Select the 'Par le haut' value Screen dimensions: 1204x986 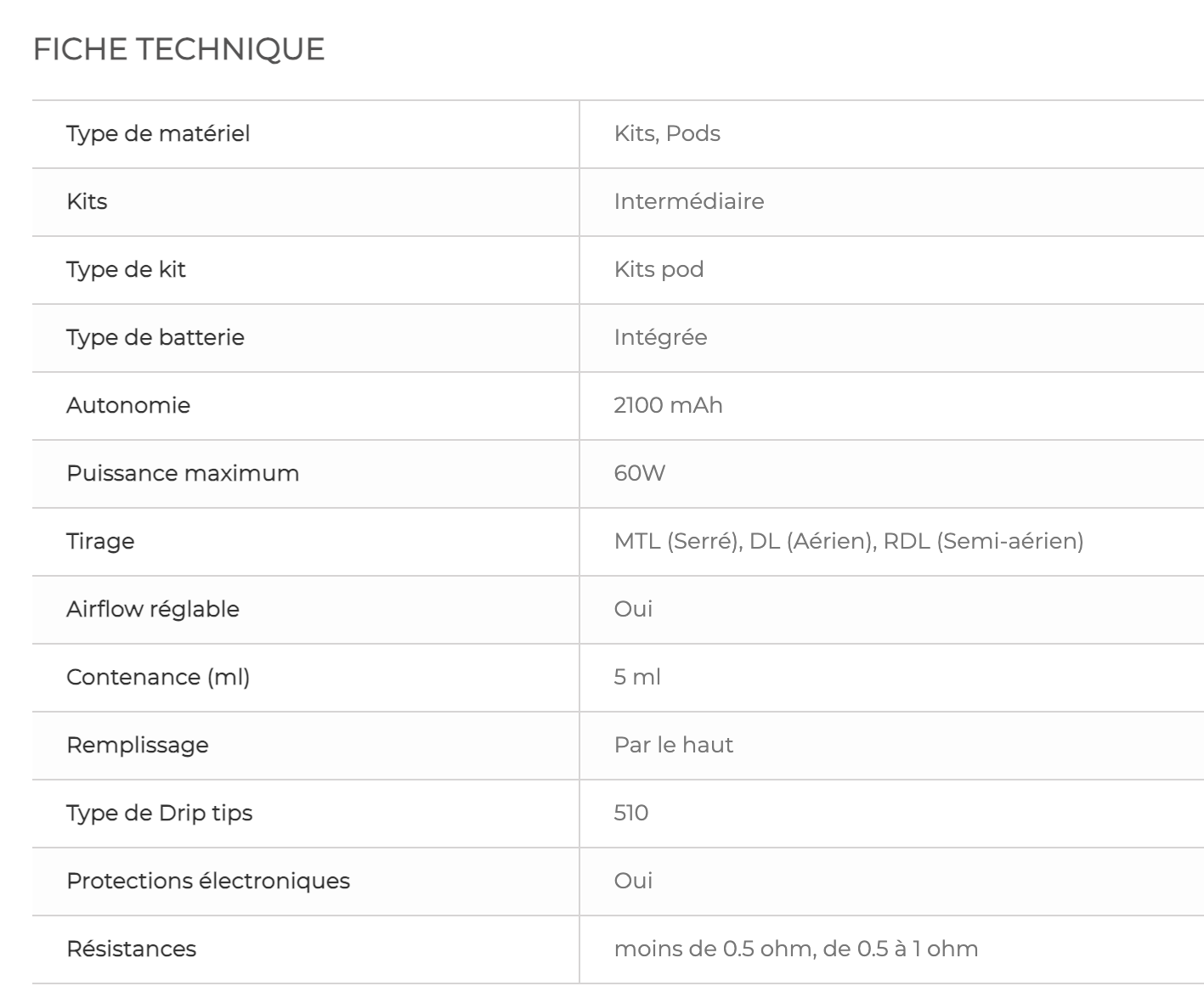(x=674, y=745)
